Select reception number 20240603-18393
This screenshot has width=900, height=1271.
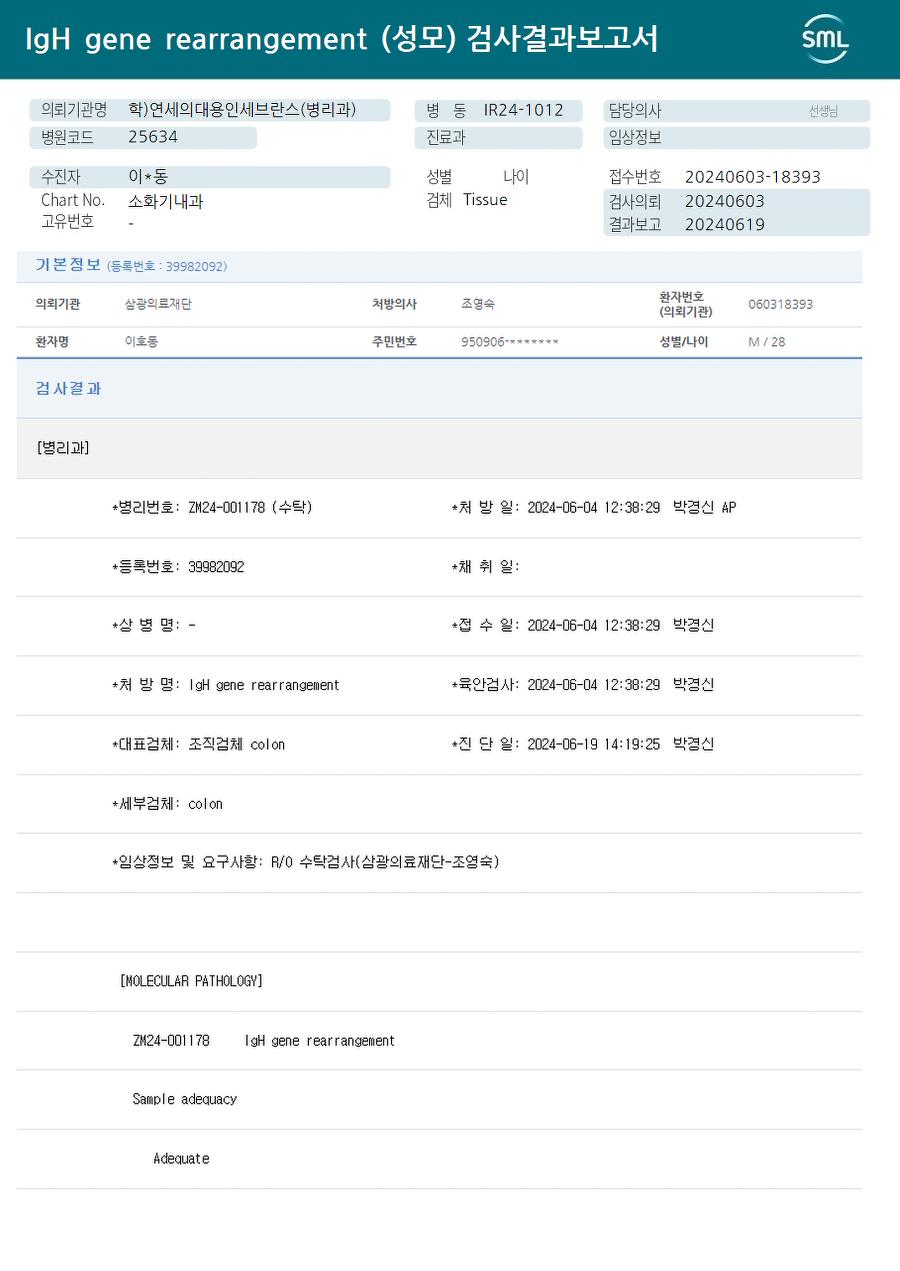(x=752, y=177)
